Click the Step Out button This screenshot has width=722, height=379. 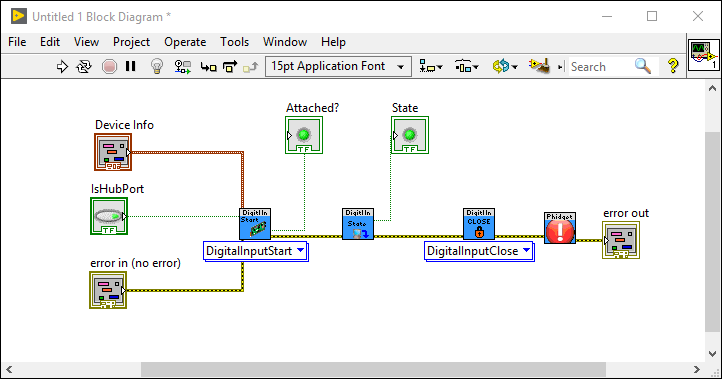[251, 67]
